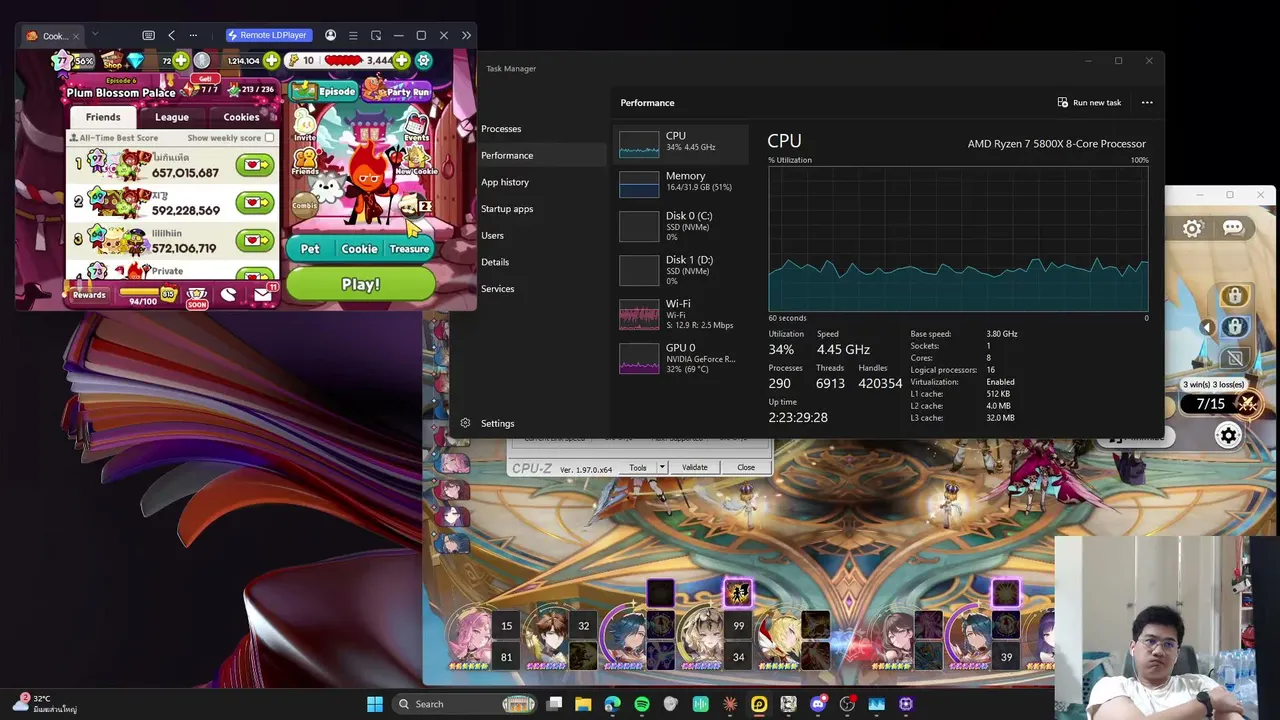
Task: Open the LDPlayer keyboard mapping icon
Action: 149,36
